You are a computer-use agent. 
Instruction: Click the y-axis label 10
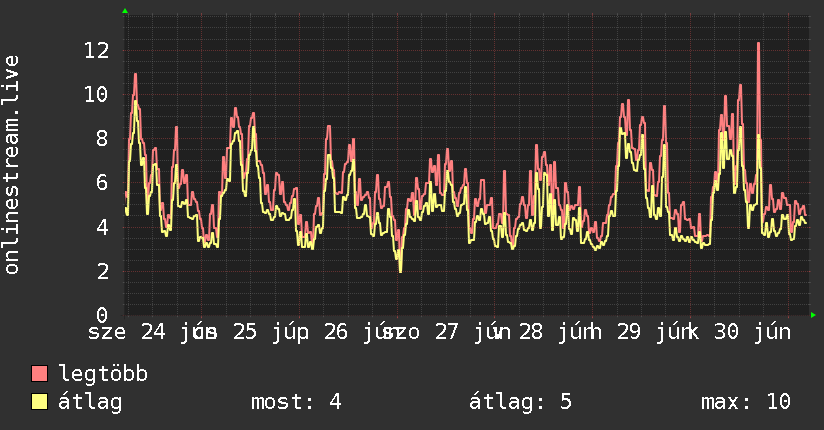click(97, 95)
